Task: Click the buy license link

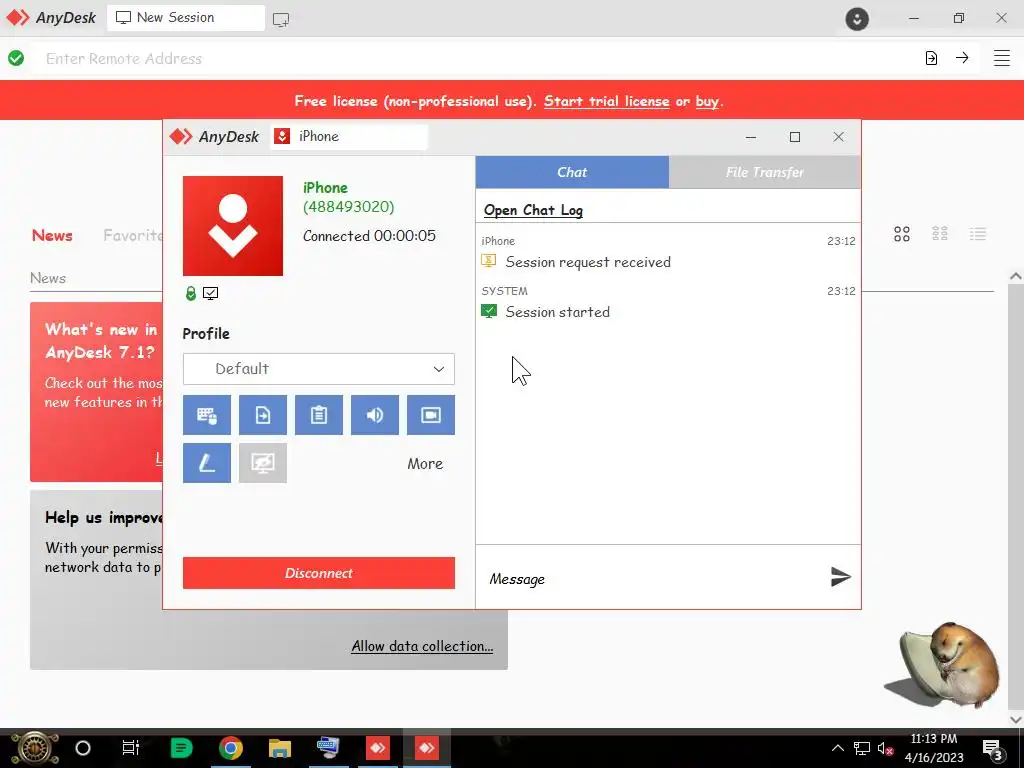Action: [x=707, y=101]
